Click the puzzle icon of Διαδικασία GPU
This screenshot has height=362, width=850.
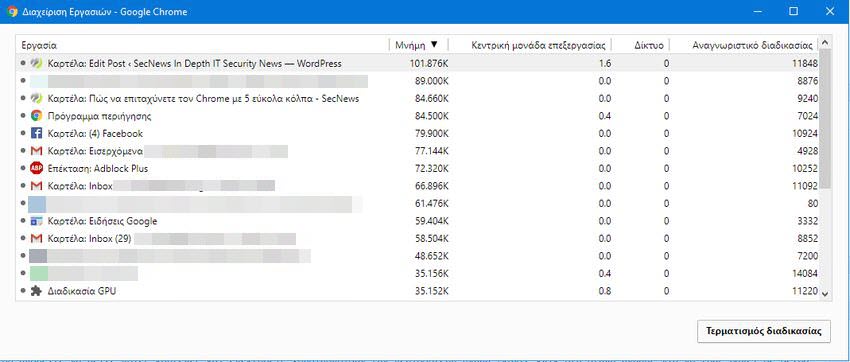tap(36, 291)
